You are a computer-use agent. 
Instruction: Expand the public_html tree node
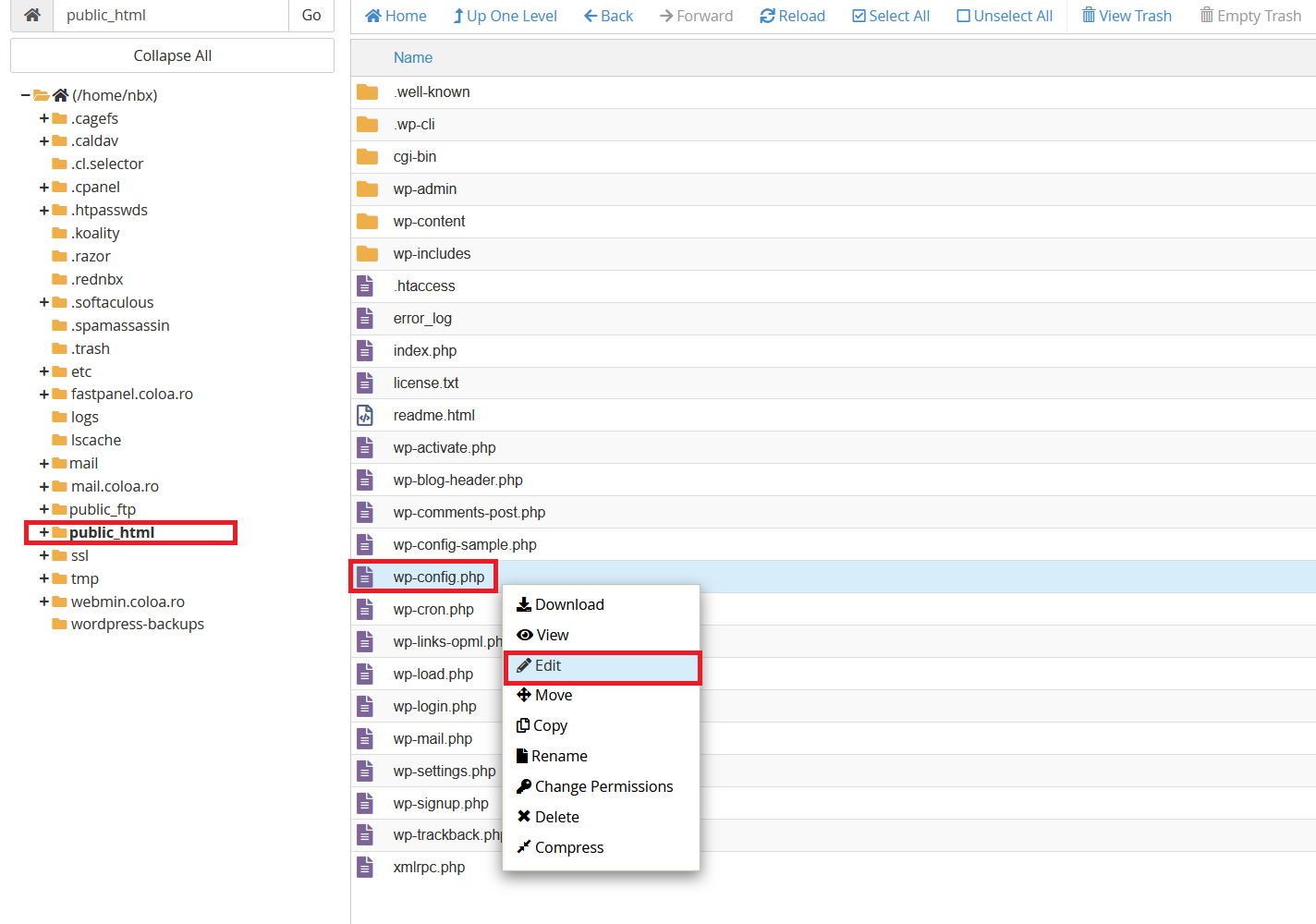coord(44,532)
